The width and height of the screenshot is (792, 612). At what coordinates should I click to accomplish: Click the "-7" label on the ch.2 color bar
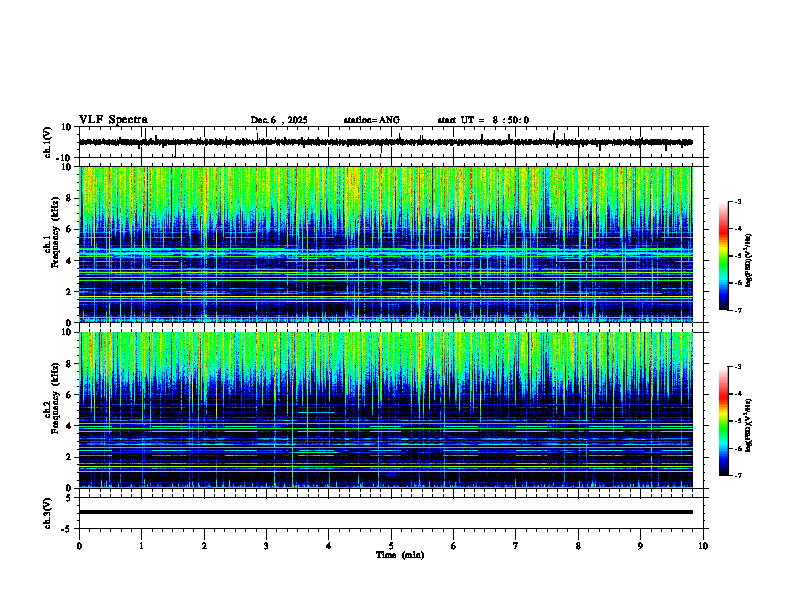(x=737, y=475)
